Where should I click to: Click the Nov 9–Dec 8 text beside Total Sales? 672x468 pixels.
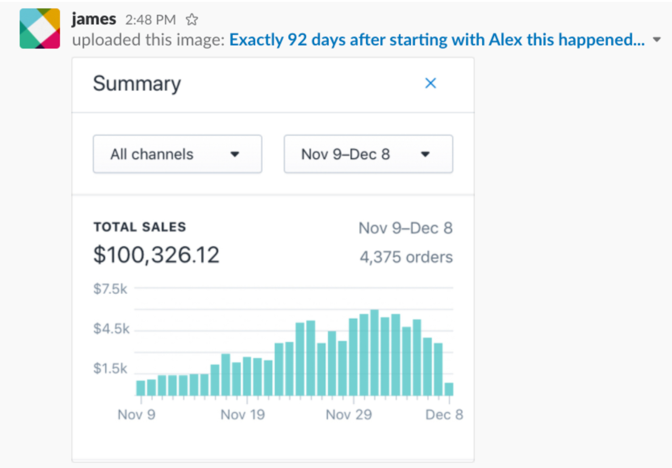pyautogui.click(x=405, y=228)
